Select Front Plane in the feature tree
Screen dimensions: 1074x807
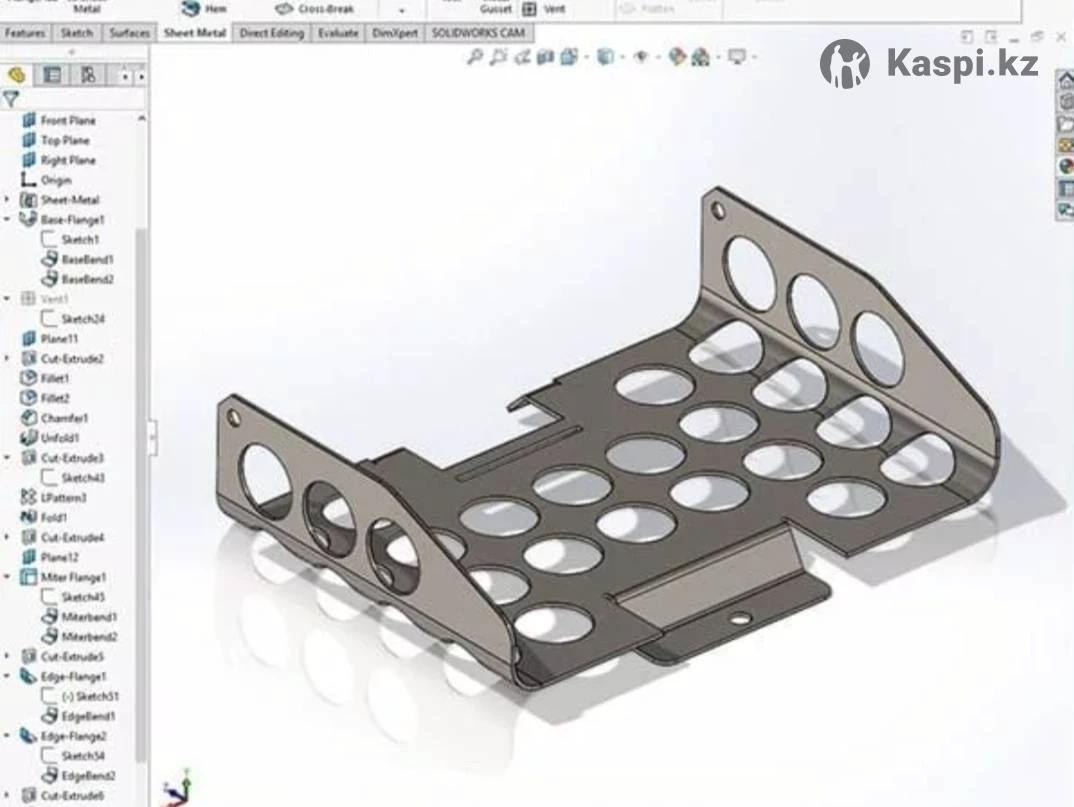point(67,120)
